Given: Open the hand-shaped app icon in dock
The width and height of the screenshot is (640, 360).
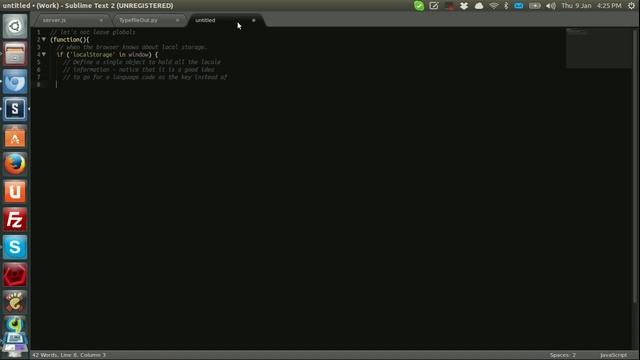Looking at the screenshot, I should 15,302.
